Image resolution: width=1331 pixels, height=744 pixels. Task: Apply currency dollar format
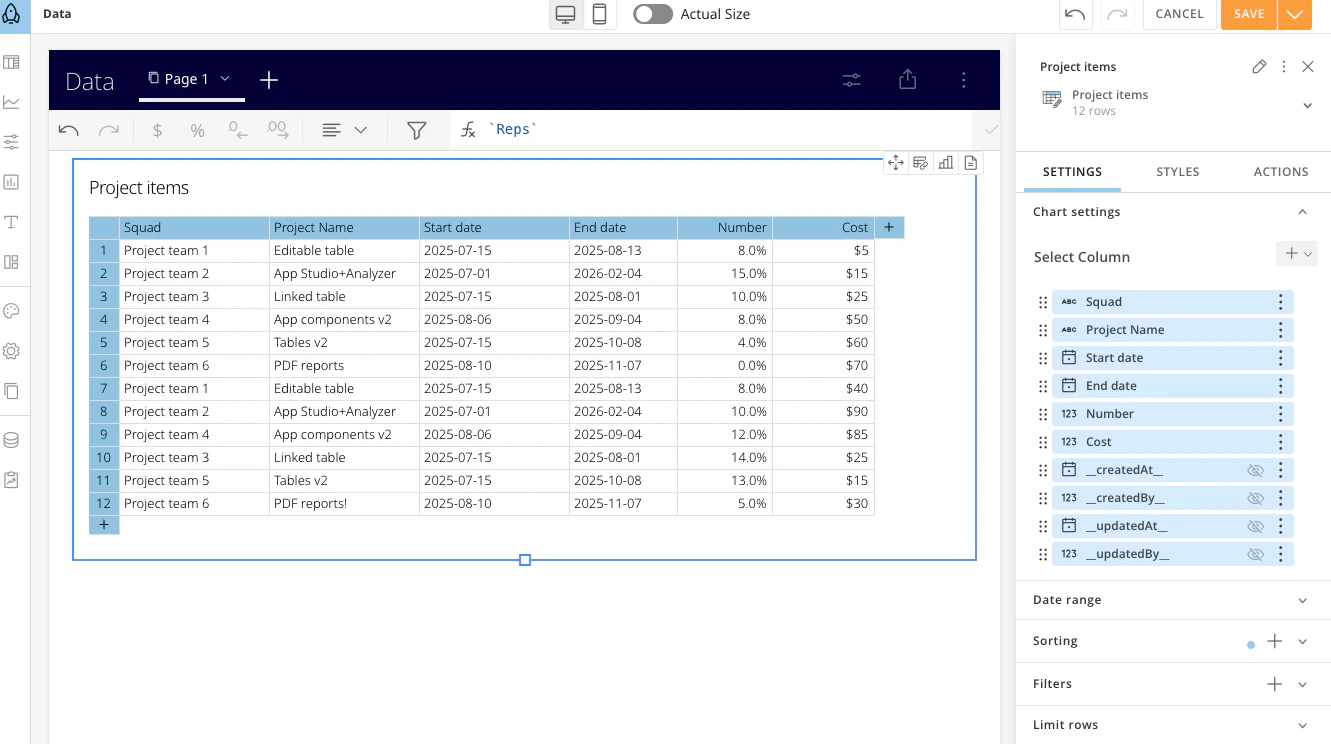(157, 130)
